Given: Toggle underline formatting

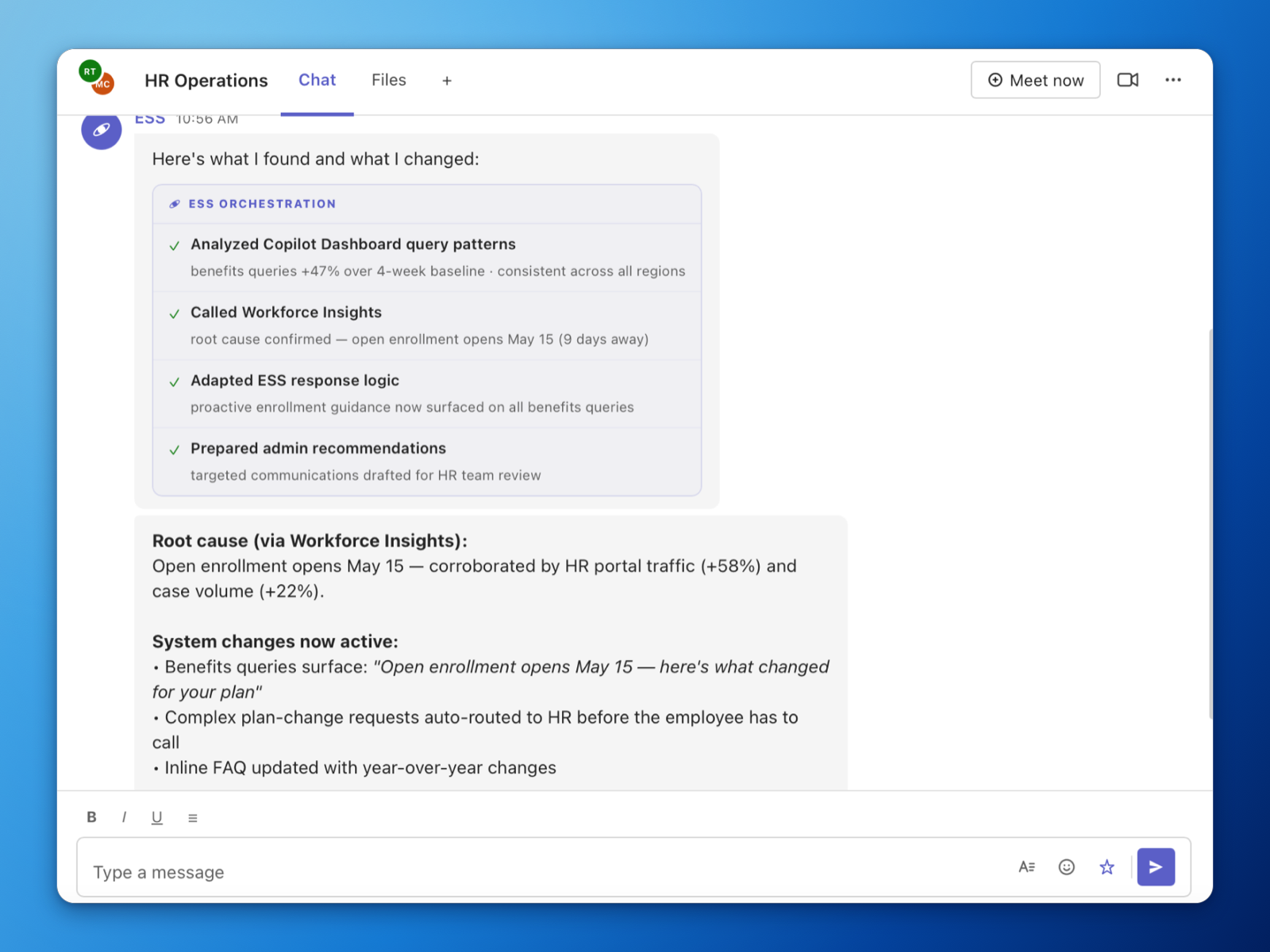Looking at the screenshot, I should click(x=157, y=817).
